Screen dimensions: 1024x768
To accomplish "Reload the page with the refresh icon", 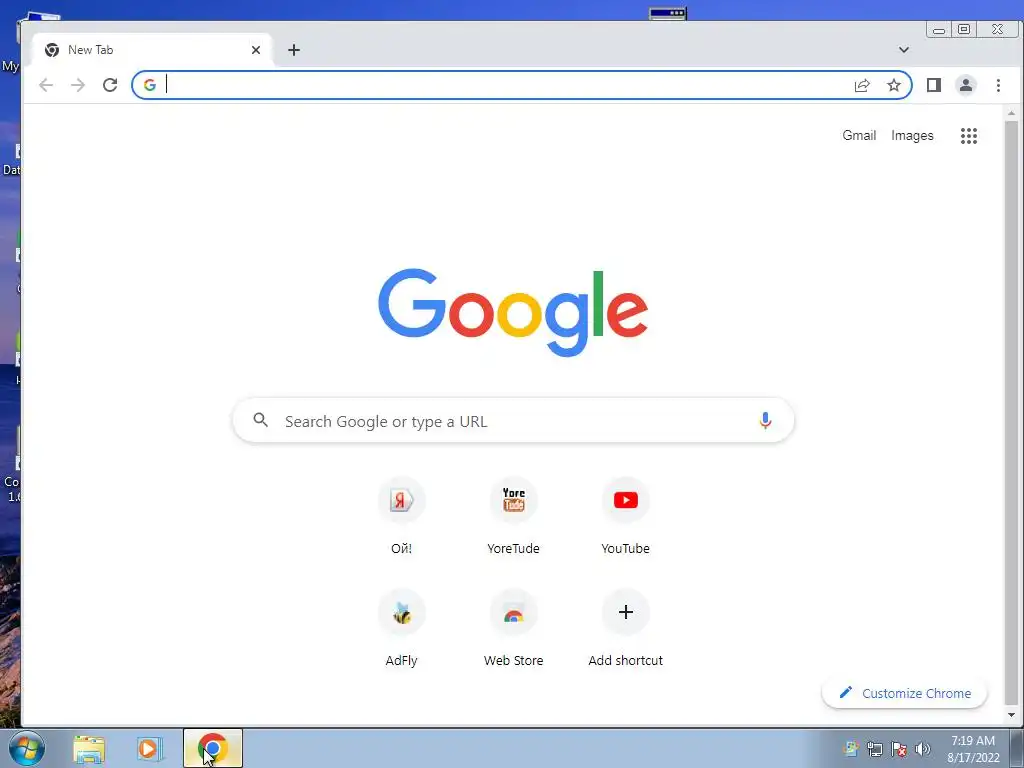I will pos(110,85).
